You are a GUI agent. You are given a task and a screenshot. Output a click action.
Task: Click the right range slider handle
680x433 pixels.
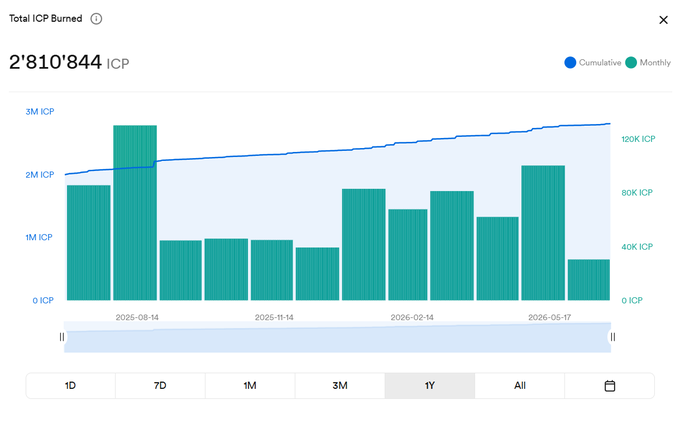(x=613, y=337)
